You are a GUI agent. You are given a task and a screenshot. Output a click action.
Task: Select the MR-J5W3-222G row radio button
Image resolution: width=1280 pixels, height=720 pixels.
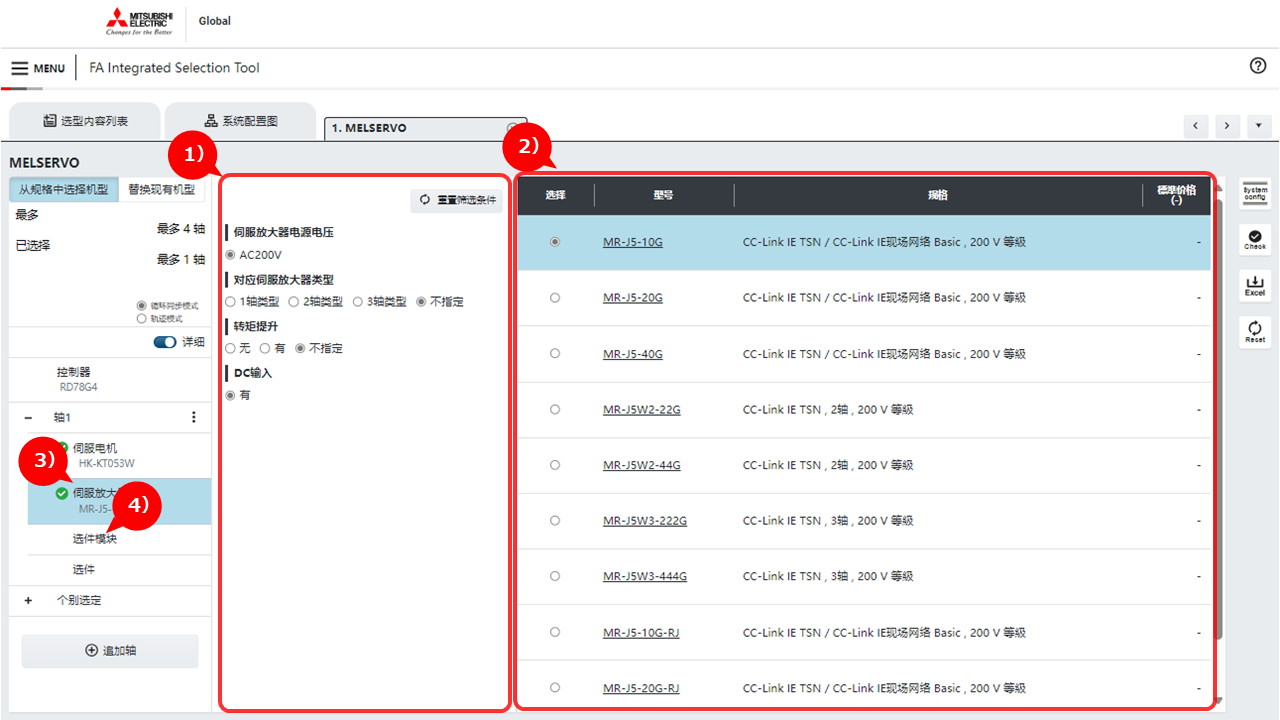(555, 521)
